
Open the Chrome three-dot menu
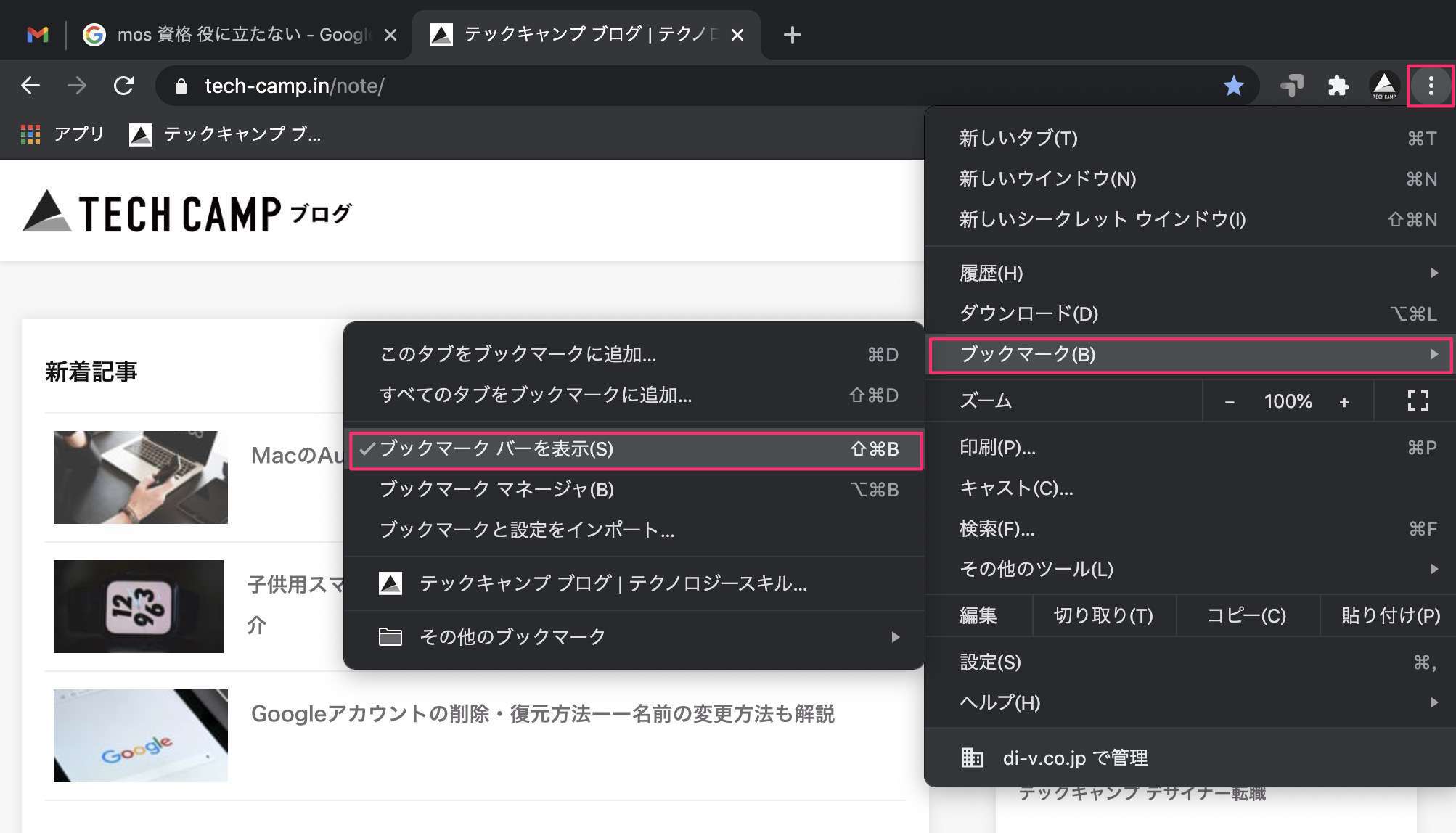point(1431,86)
